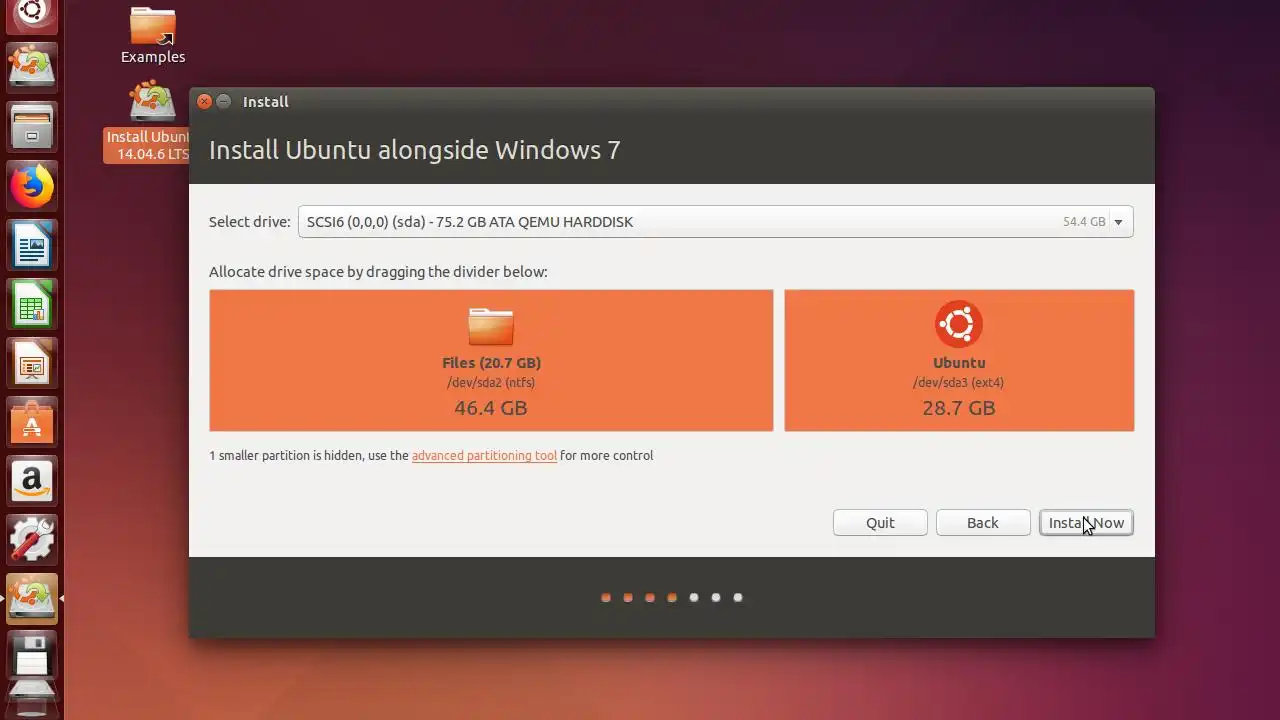Minimize the Install window

(x=224, y=101)
